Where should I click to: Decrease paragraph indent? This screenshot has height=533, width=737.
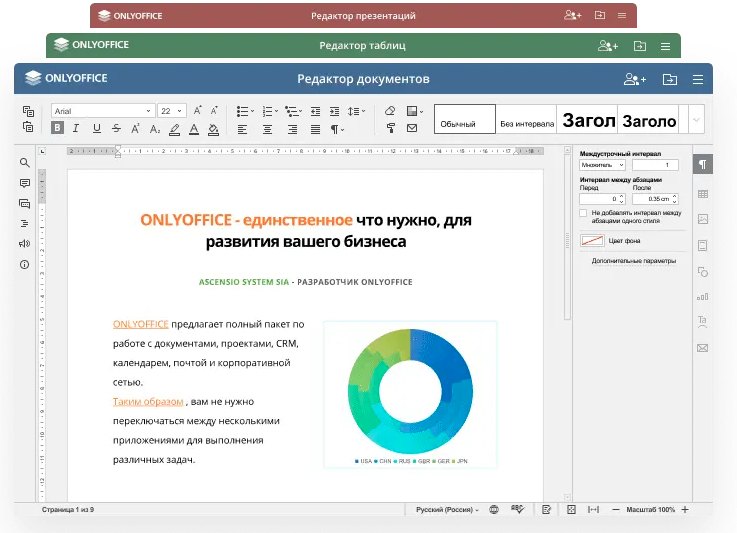click(315, 111)
